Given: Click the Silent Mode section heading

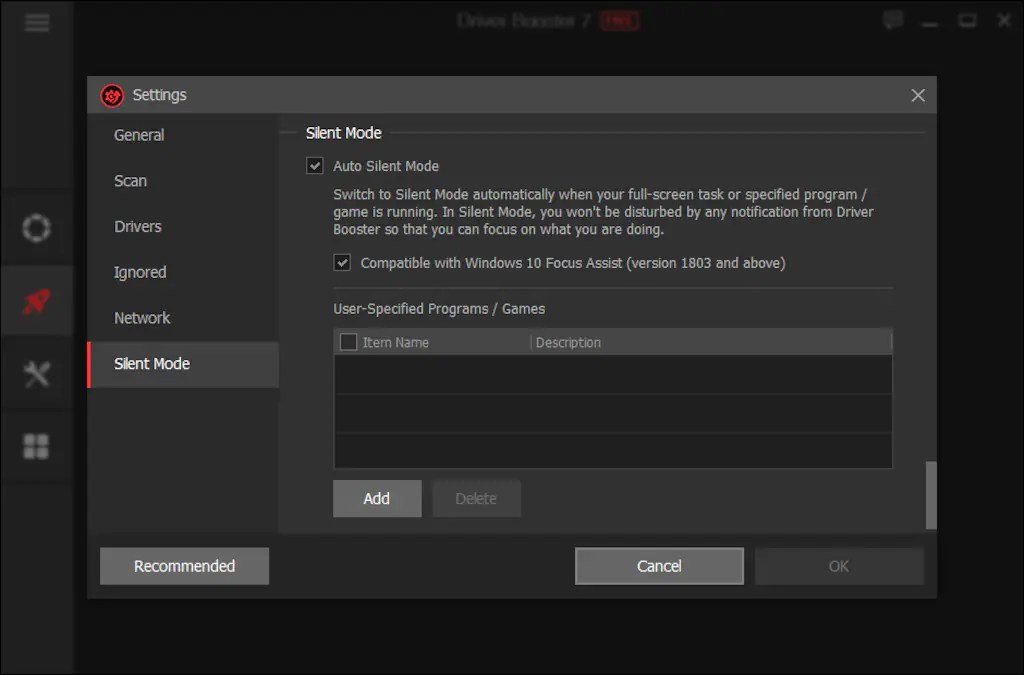Looking at the screenshot, I should click(x=344, y=133).
